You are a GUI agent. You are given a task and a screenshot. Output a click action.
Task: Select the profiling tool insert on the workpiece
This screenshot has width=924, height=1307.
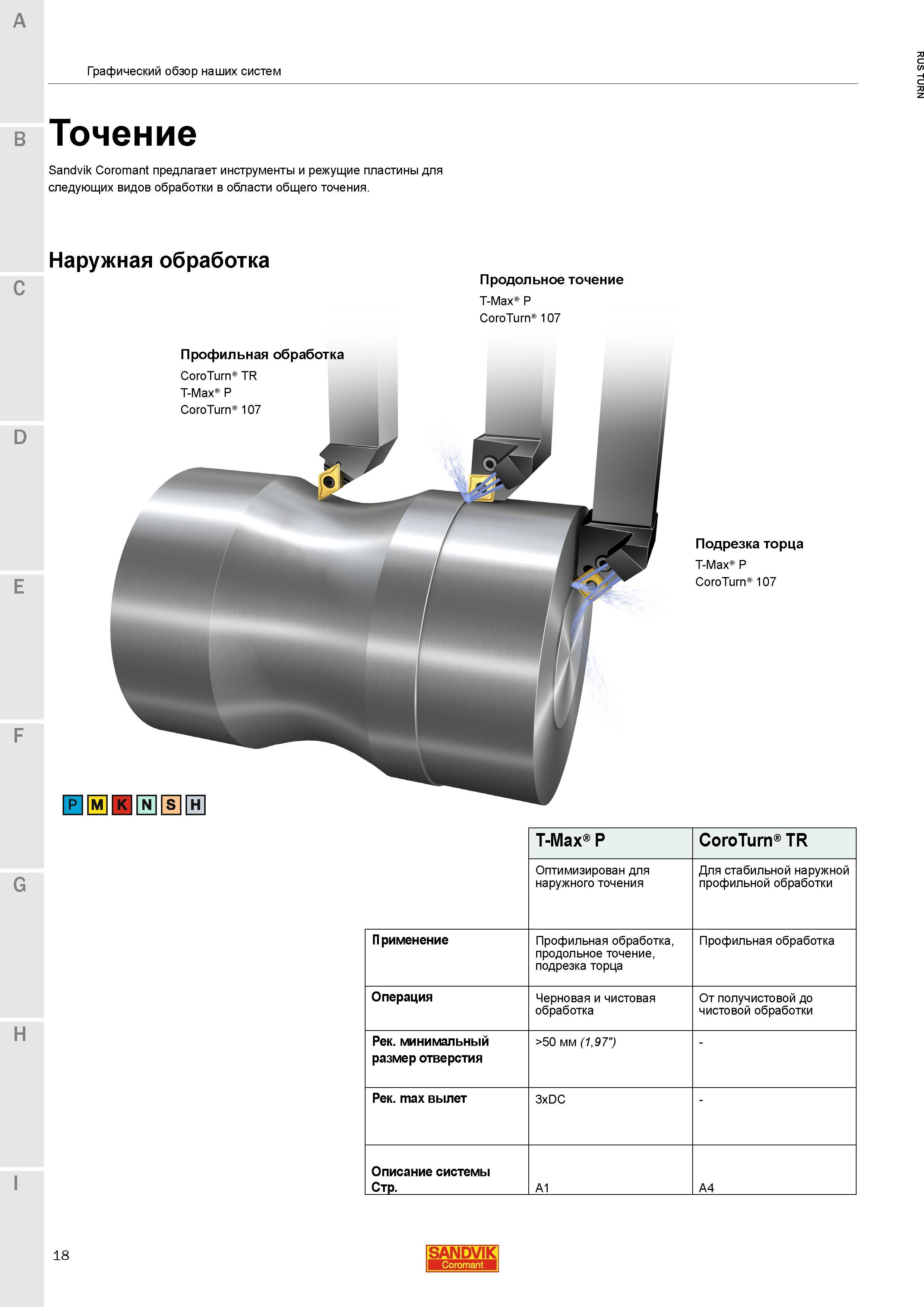[329, 482]
